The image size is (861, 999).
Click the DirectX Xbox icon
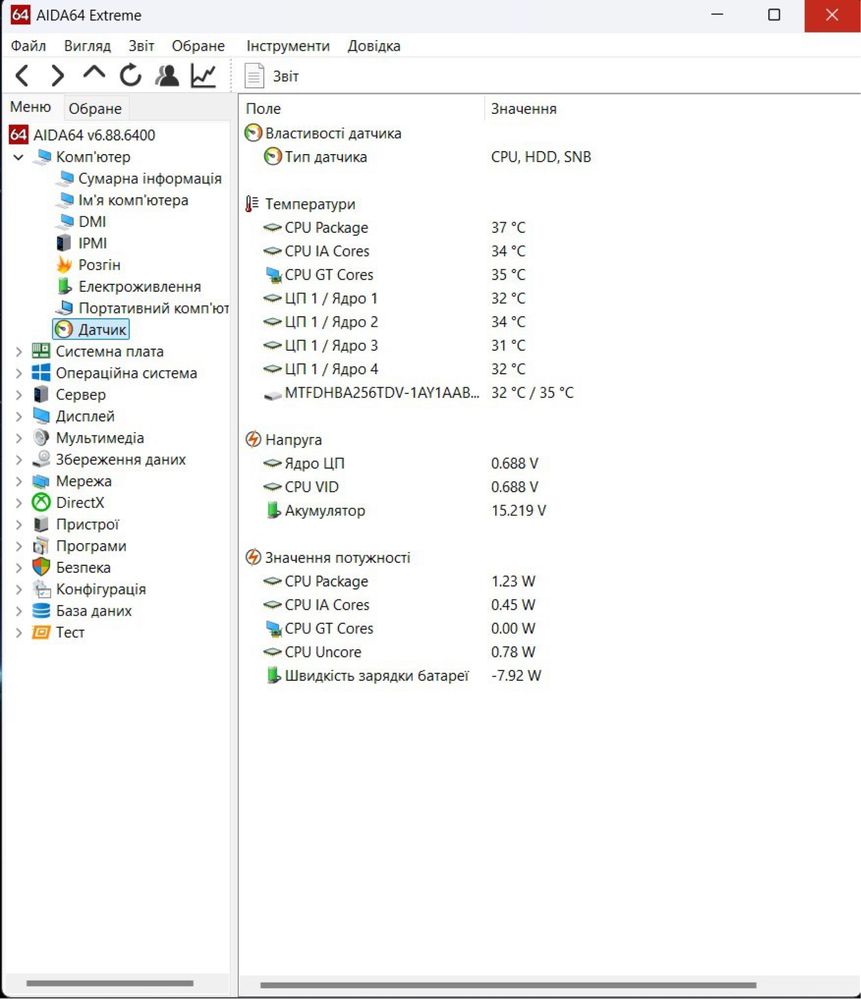pos(41,503)
